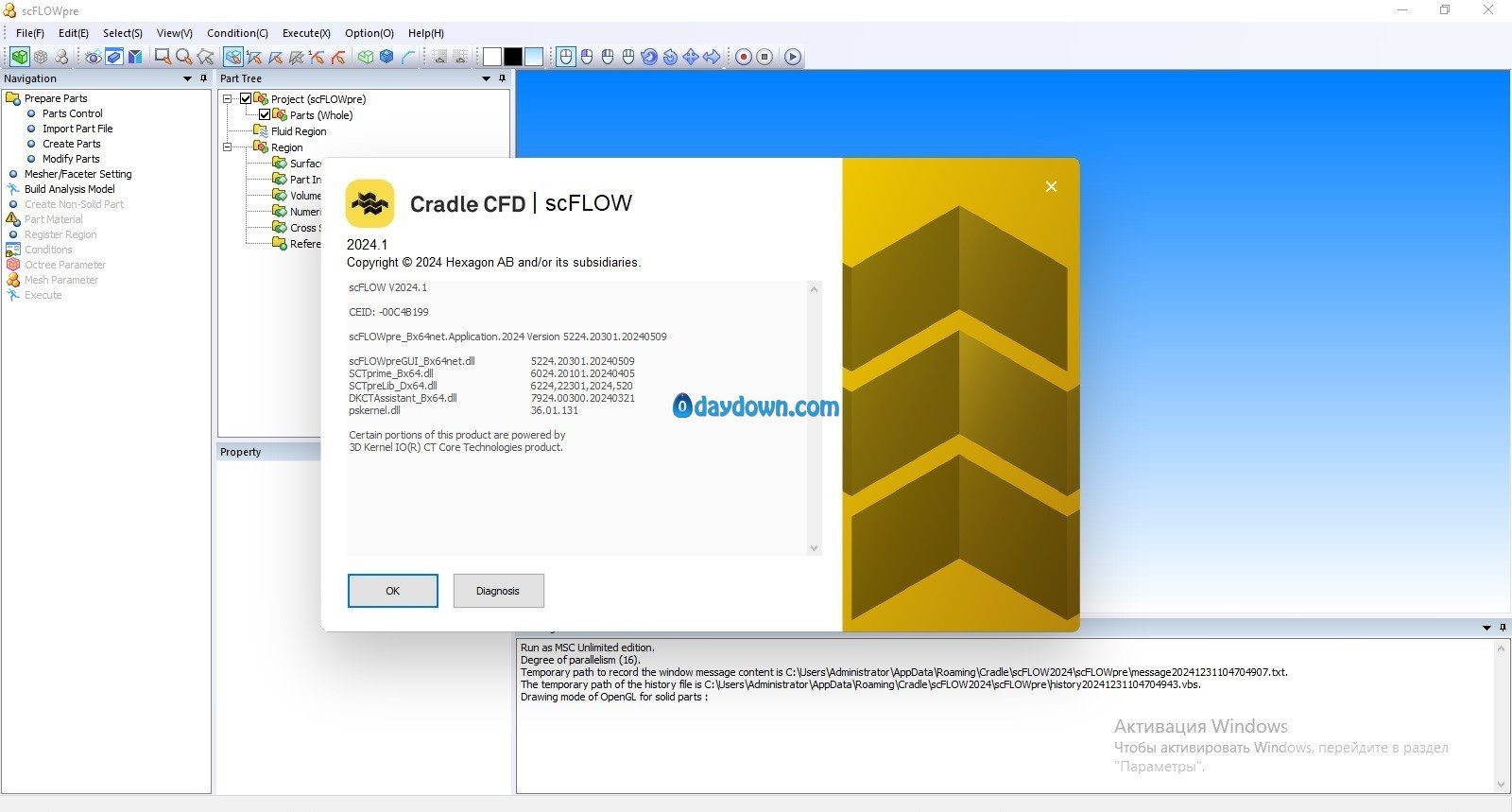Screen dimensions: 1512x812
Task: Click the blue right arrow toolbar icon
Action: tap(712, 57)
